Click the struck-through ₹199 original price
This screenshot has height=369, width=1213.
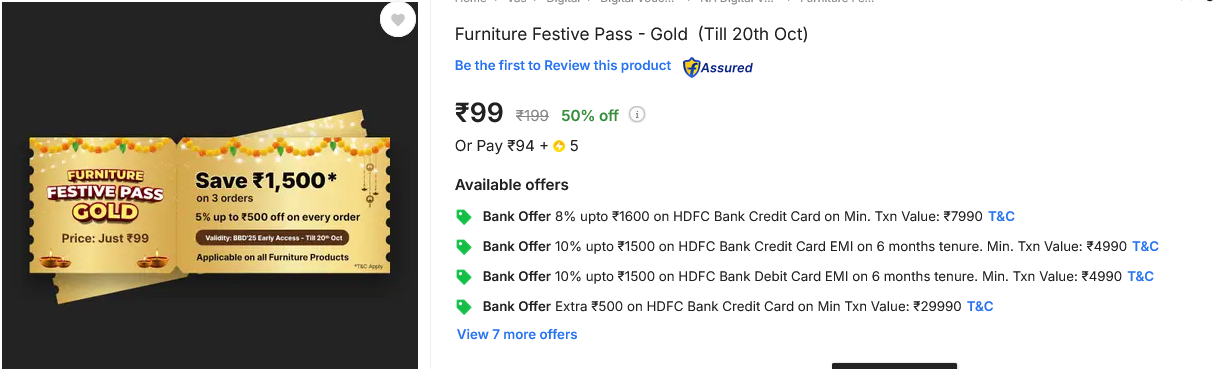click(532, 115)
